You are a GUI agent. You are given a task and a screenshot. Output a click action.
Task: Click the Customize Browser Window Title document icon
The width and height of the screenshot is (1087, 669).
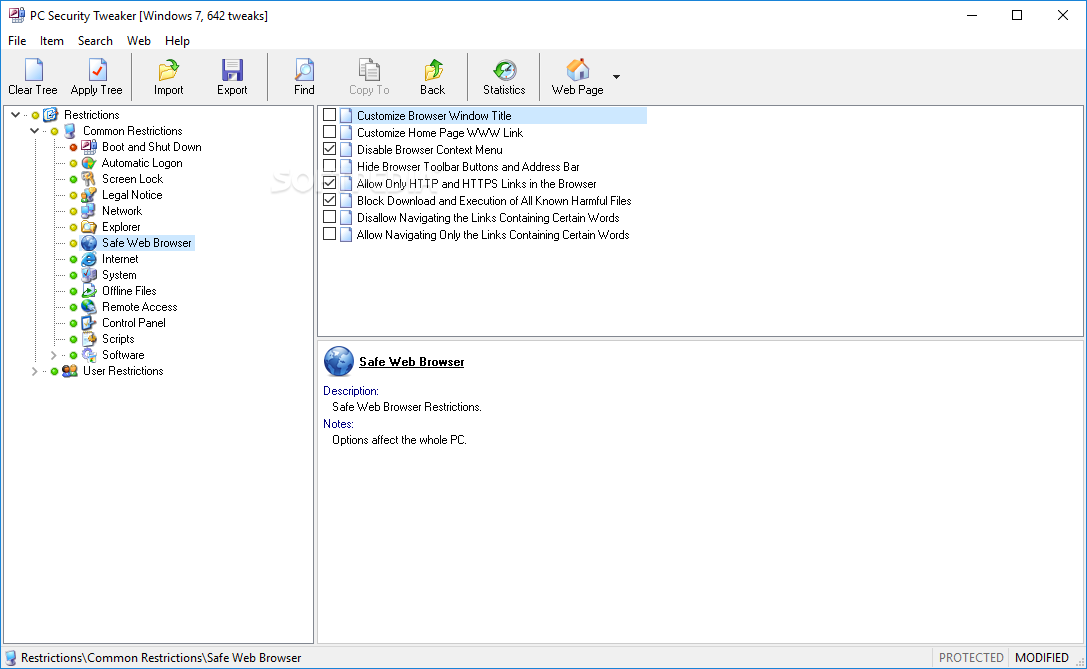346,116
